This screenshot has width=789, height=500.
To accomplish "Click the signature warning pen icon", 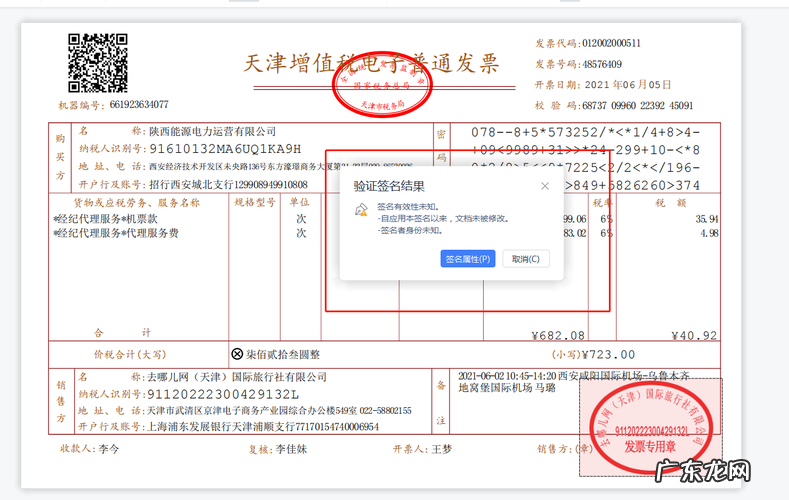I will pos(361,209).
